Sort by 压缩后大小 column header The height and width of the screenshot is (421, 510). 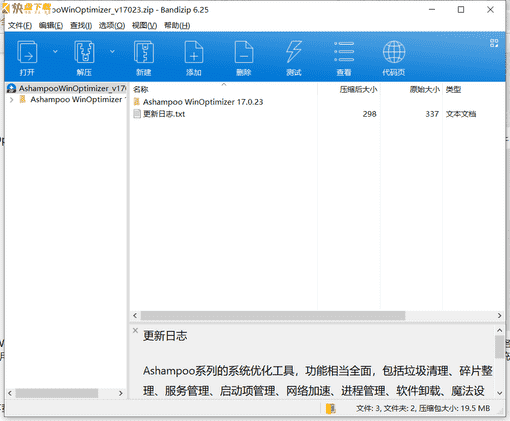point(358,89)
